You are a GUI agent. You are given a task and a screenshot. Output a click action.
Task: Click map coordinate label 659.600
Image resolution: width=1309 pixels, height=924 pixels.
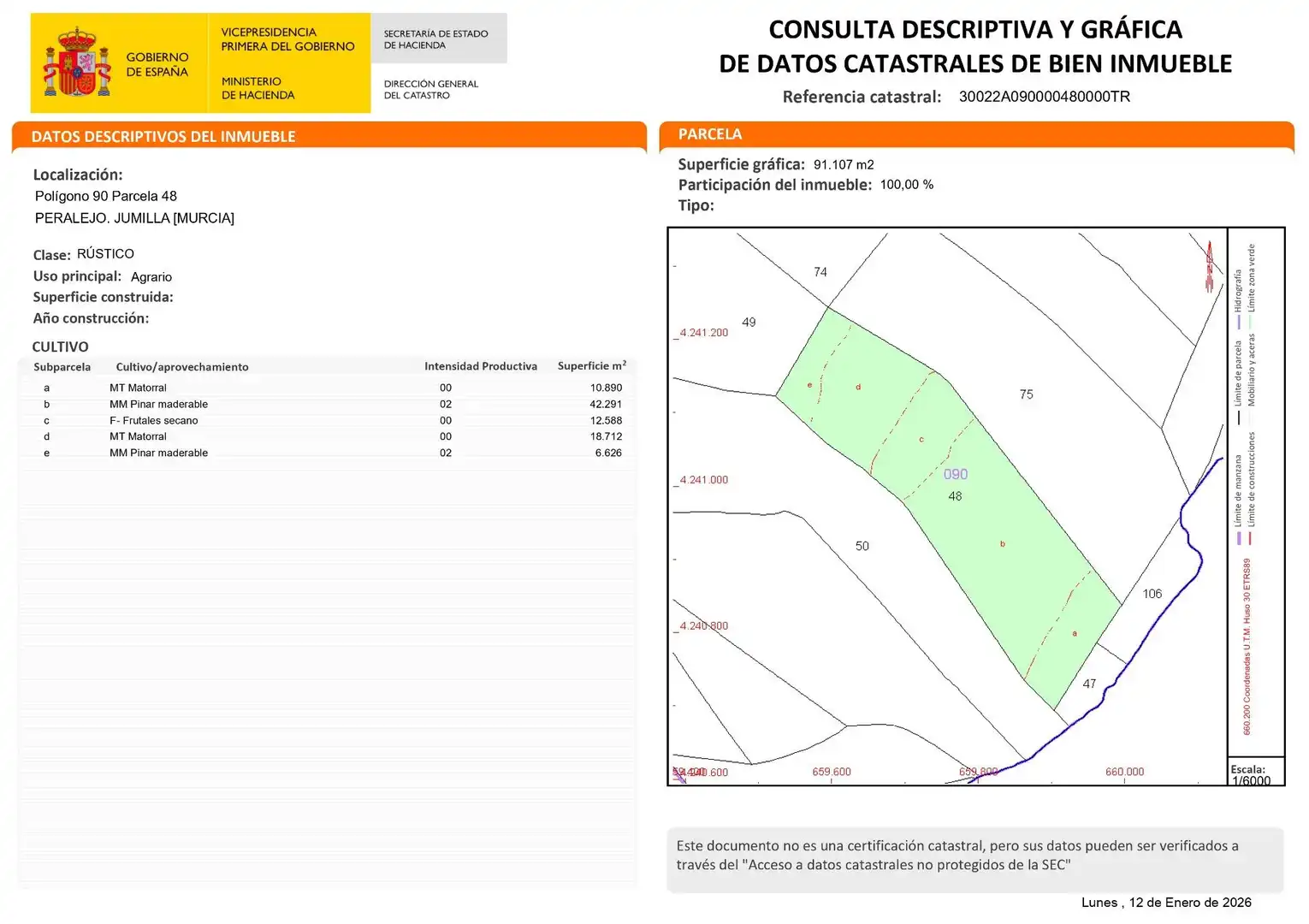[832, 772]
